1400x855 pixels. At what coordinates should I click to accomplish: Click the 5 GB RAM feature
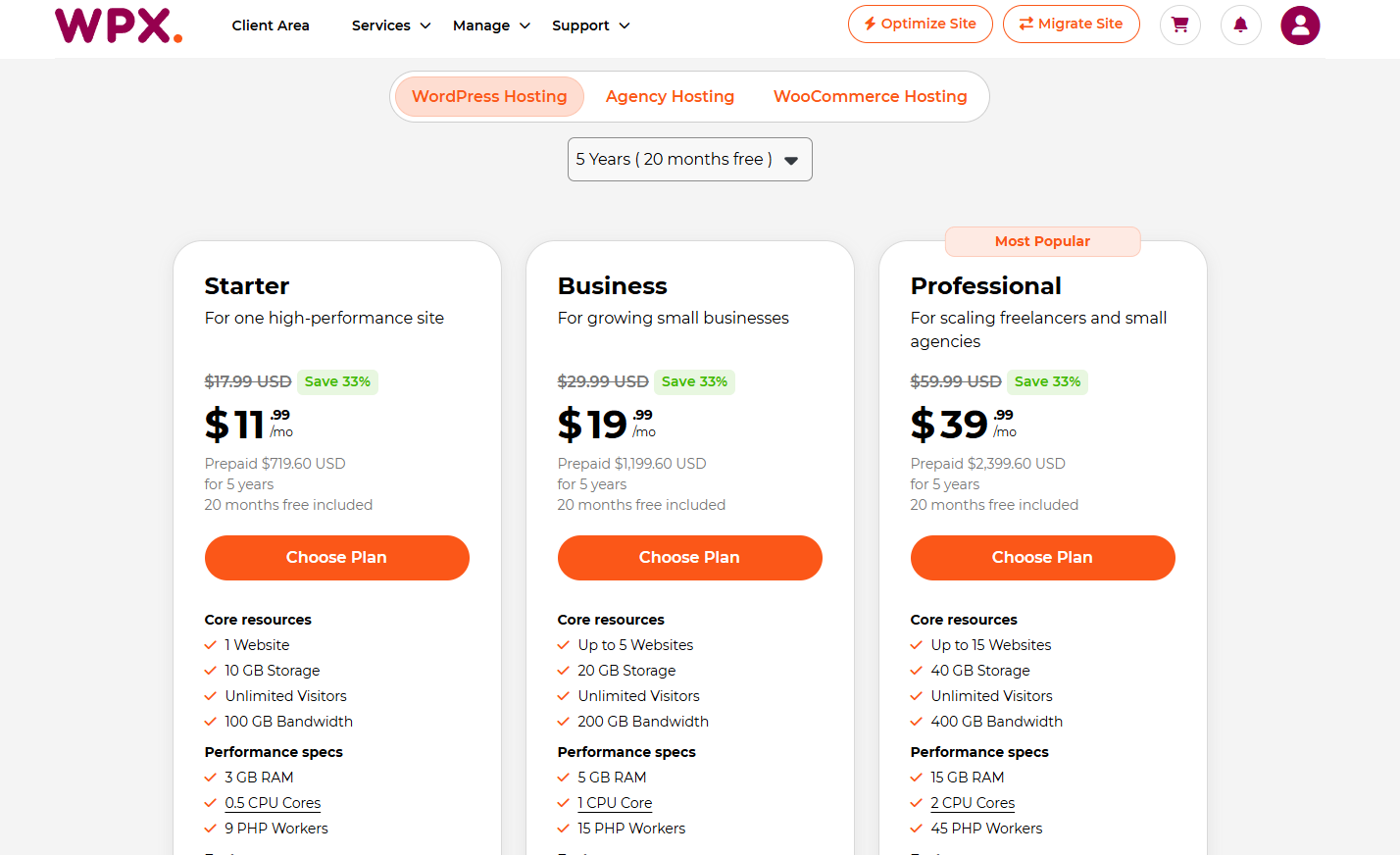612,778
